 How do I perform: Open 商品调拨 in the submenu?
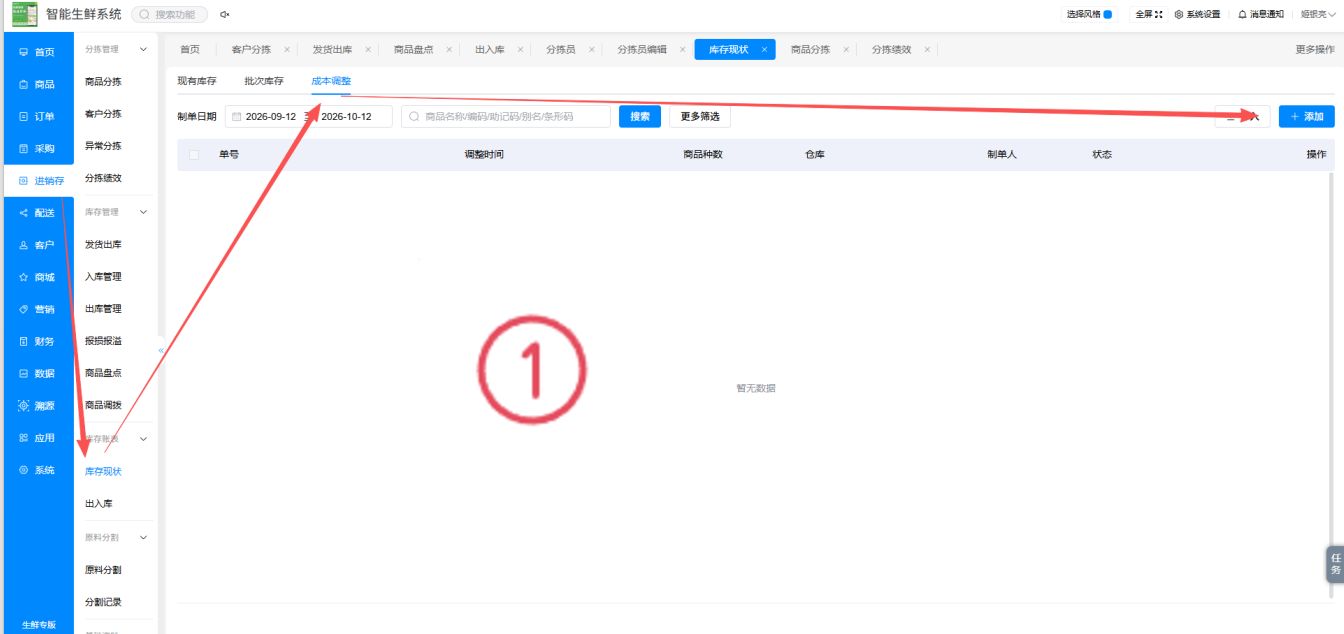(x=103, y=405)
